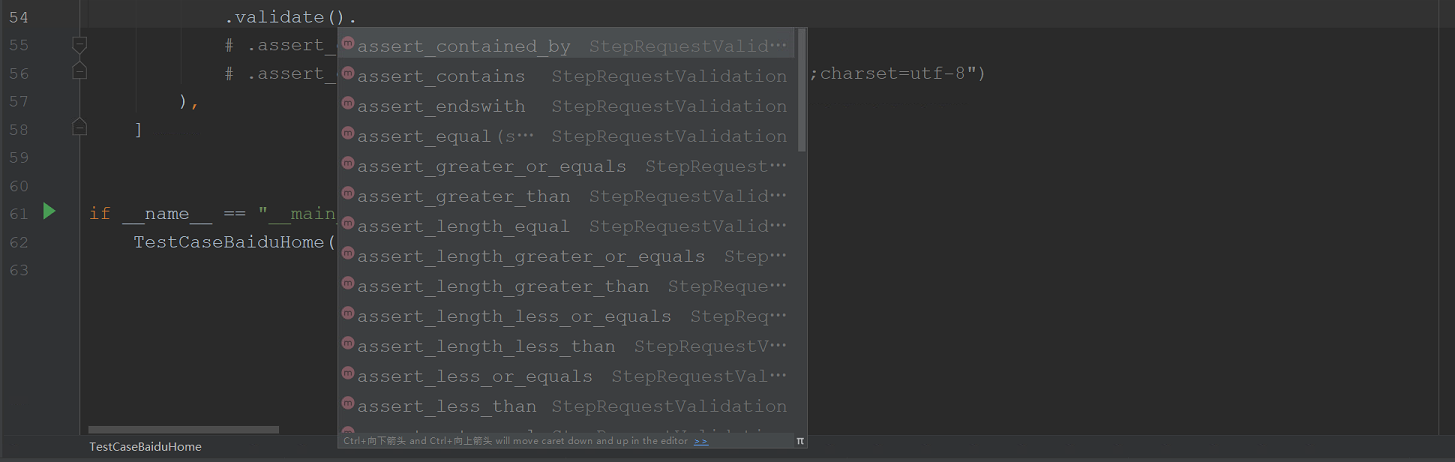Select the assert_length_equal completion entry

click(x=566, y=226)
